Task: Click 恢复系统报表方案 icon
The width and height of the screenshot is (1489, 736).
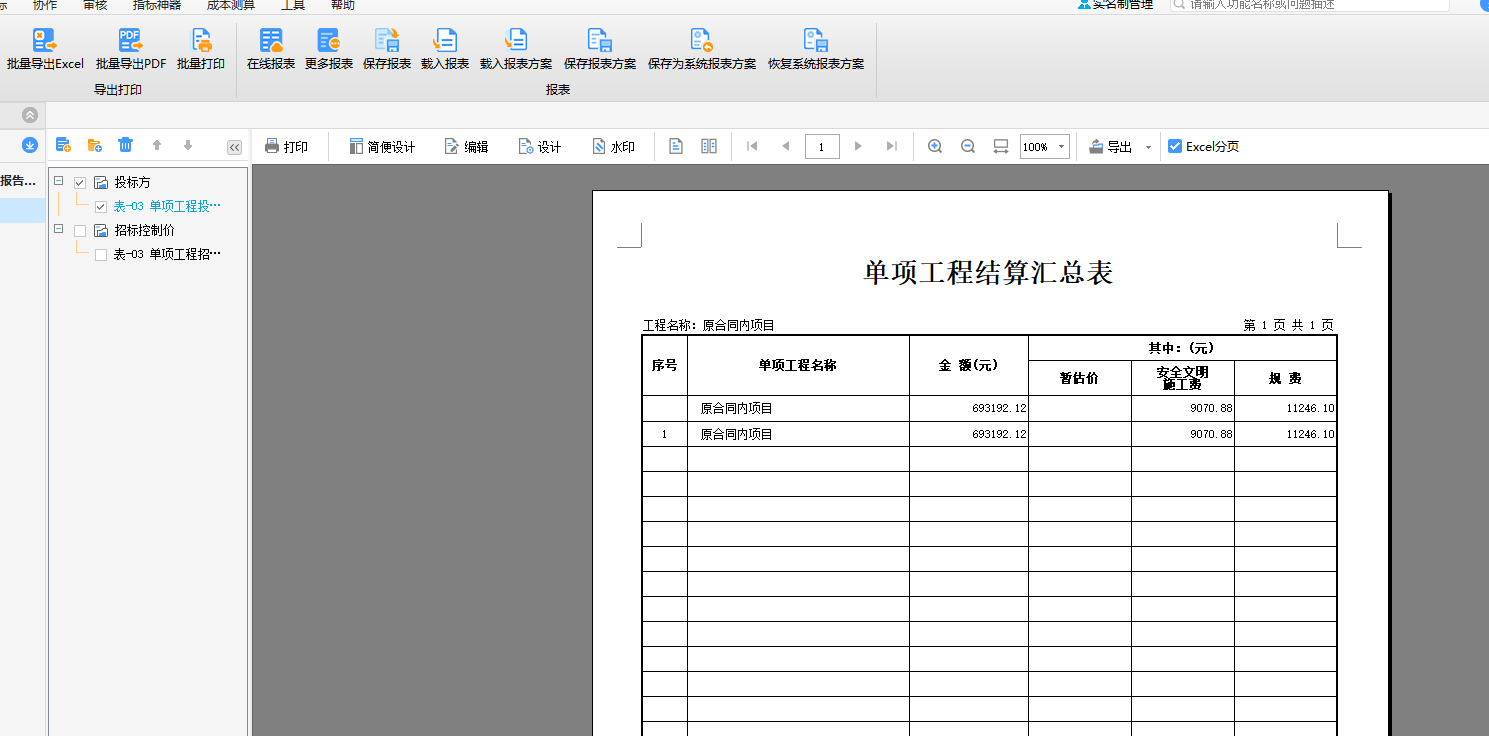Action: 816,40
